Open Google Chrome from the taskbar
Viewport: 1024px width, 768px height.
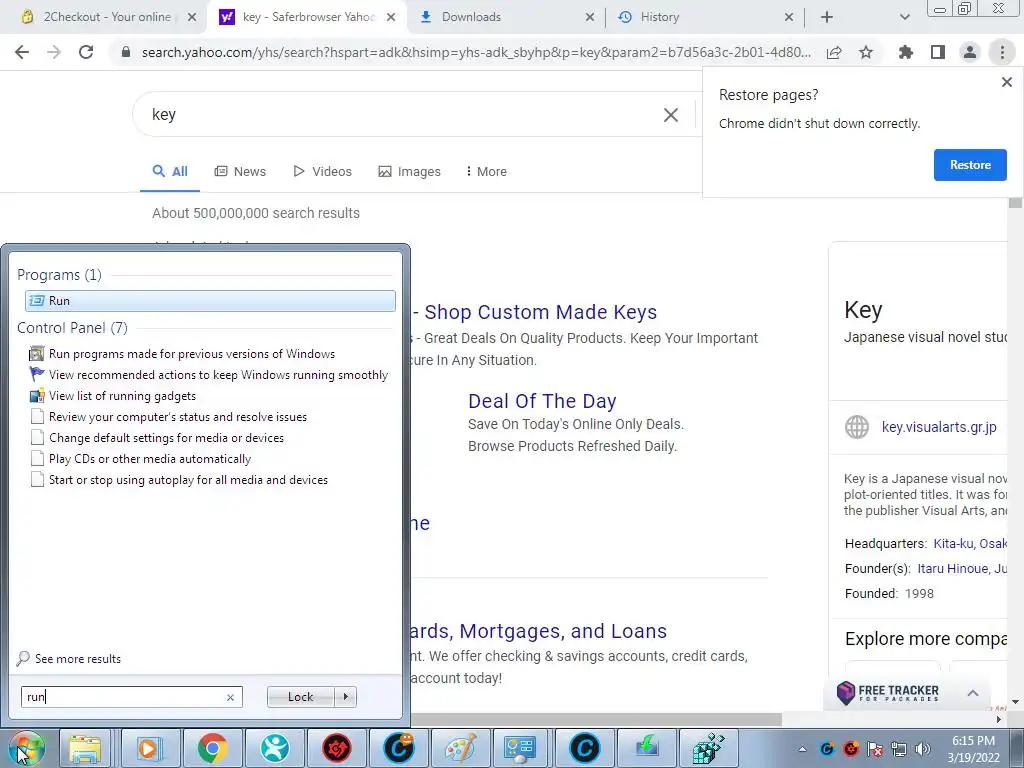[212, 748]
